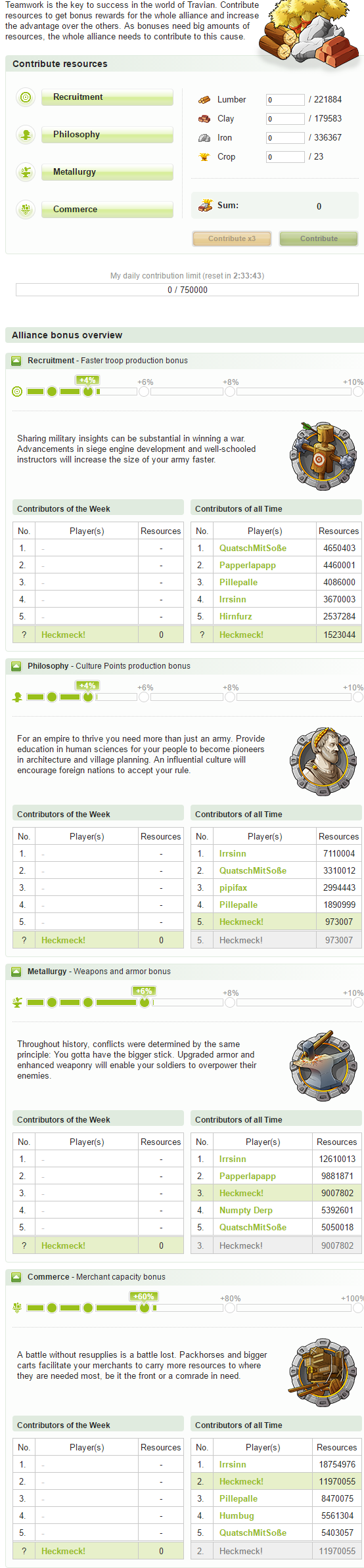Click the Commerce icon beside the Commerce button
Image resolution: width=364 pixels, height=1568 pixels.
pos(26,210)
